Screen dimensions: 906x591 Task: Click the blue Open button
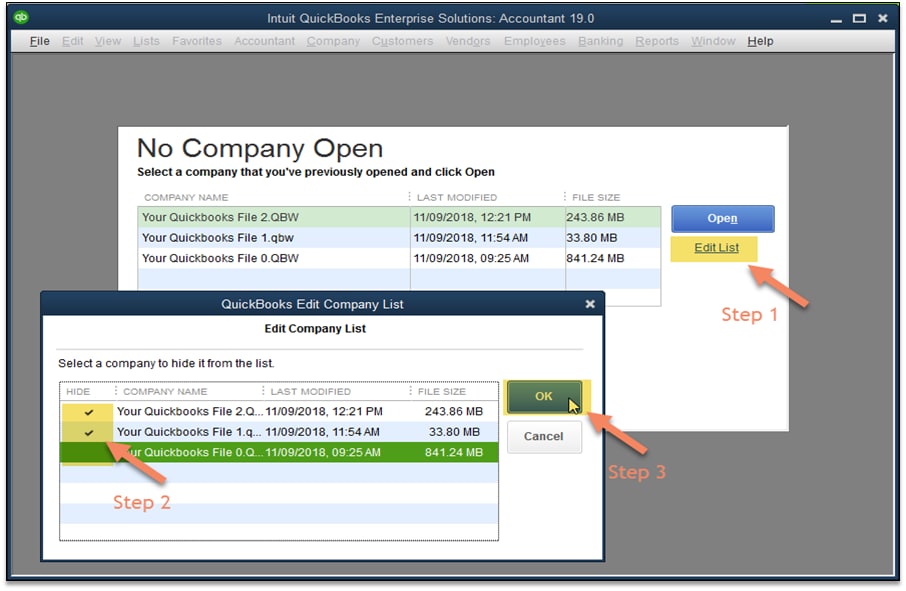[x=722, y=218]
